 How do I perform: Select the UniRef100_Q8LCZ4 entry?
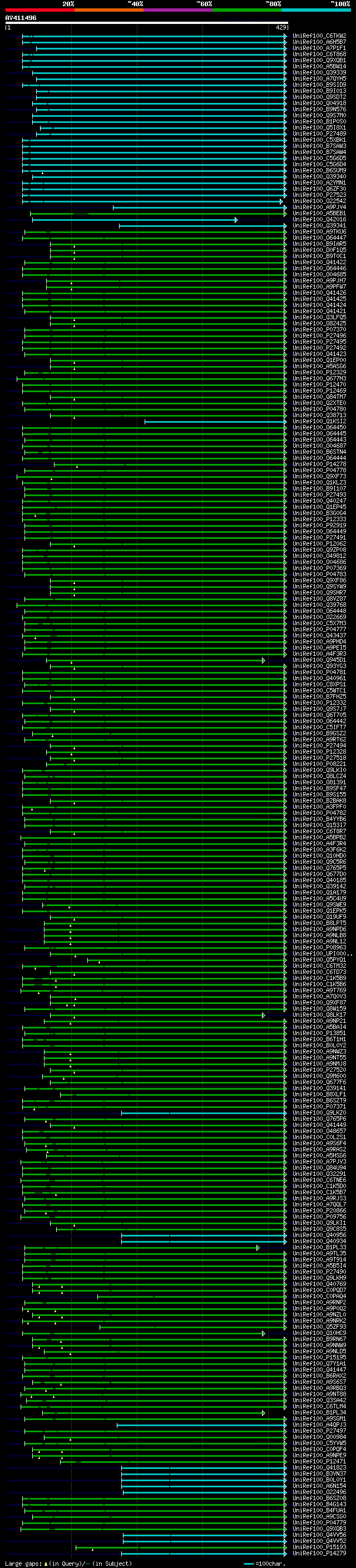click(319, 776)
